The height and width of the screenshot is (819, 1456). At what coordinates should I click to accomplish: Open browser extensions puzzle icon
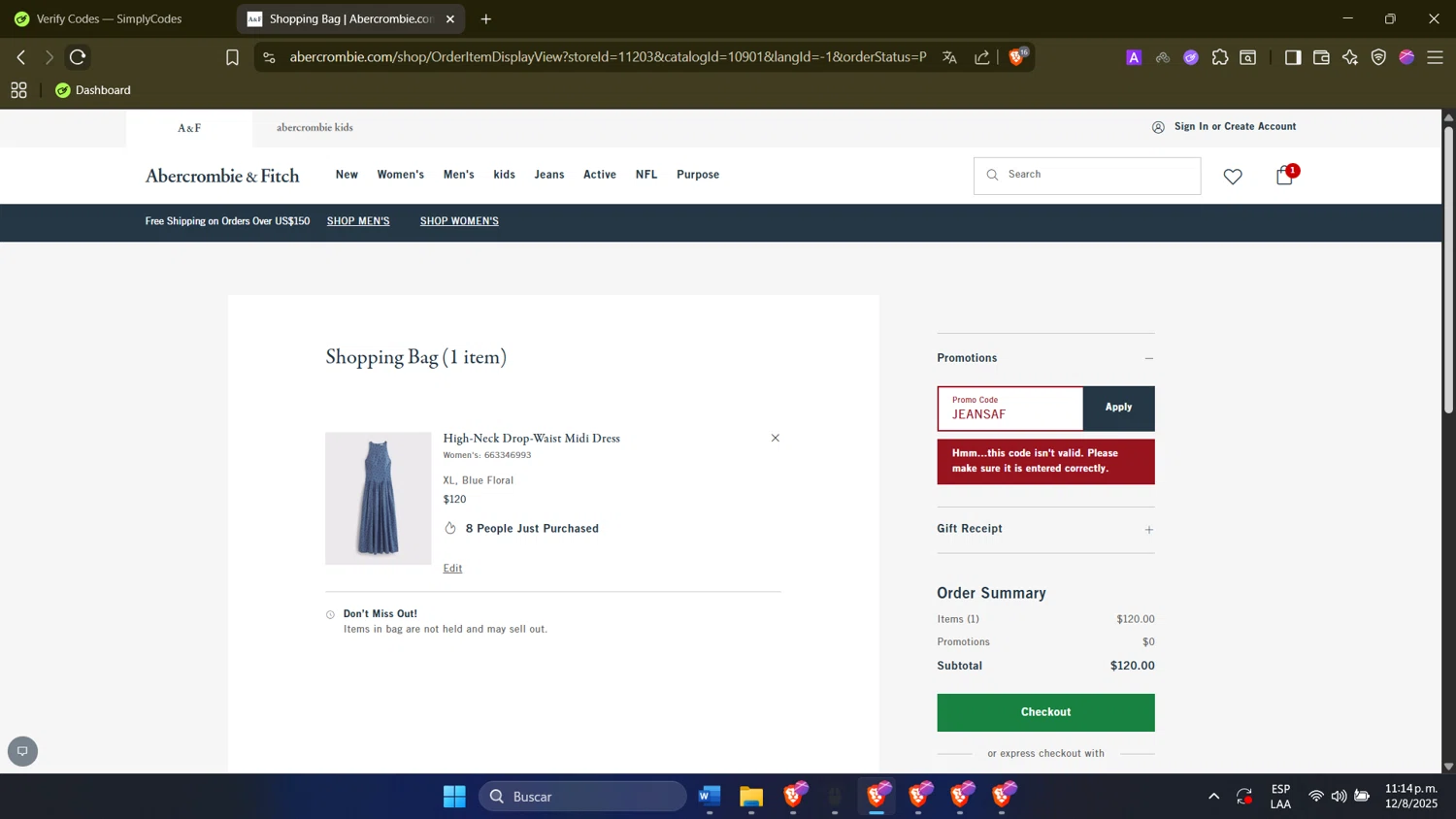pyautogui.click(x=1220, y=57)
